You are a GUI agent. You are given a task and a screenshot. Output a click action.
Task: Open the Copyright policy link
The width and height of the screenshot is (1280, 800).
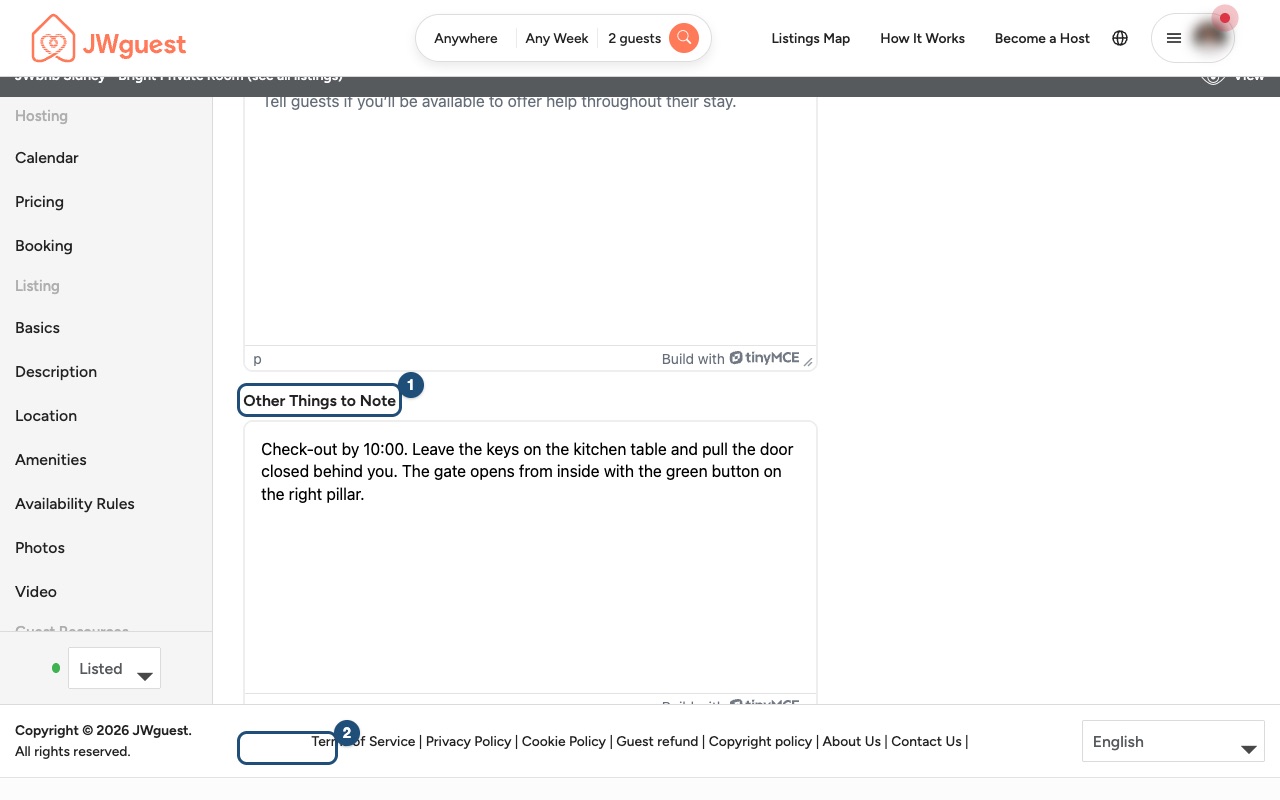(760, 741)
